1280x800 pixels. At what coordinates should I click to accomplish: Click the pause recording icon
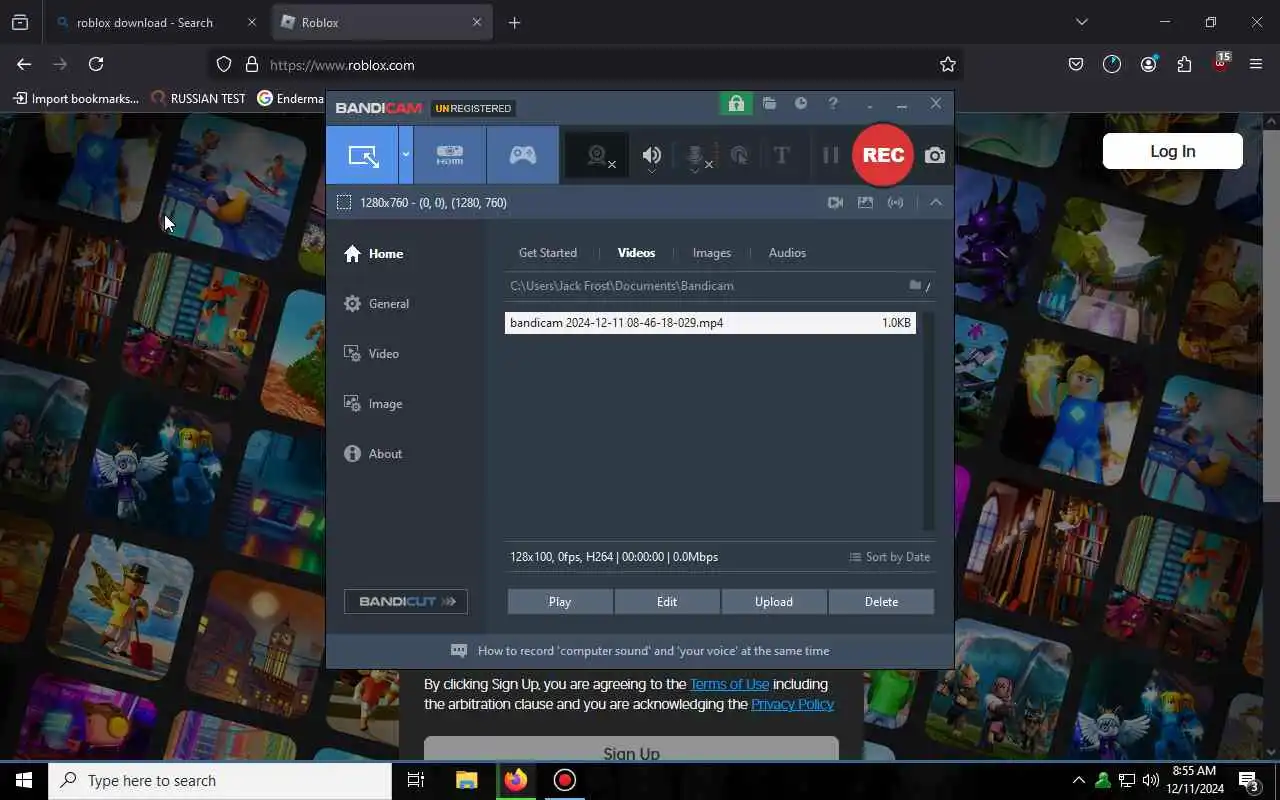click(830, 155)
